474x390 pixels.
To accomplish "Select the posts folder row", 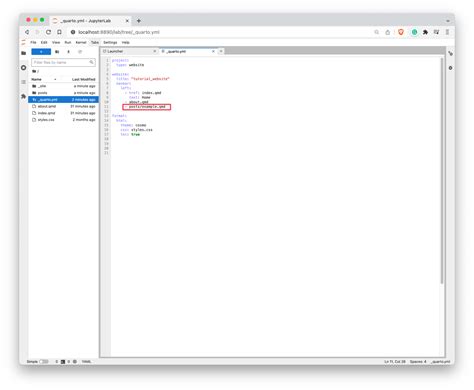I will 63,93.
